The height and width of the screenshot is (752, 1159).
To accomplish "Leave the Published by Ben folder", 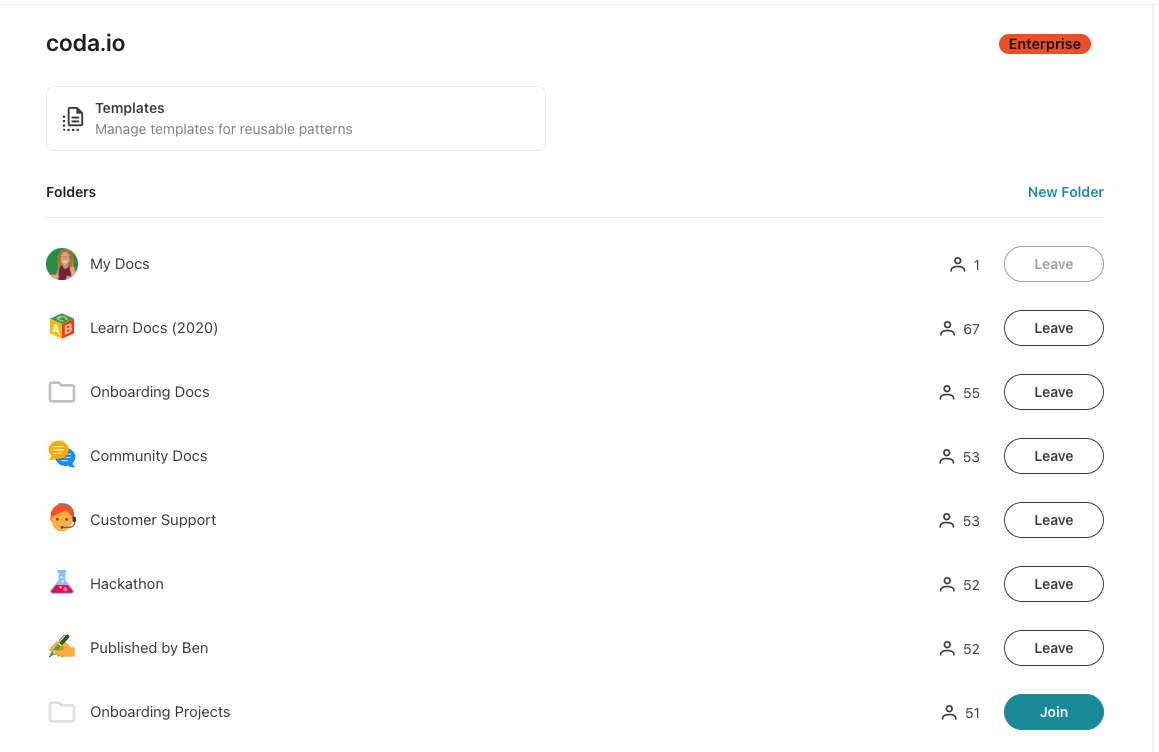I will pos(1053,648).
